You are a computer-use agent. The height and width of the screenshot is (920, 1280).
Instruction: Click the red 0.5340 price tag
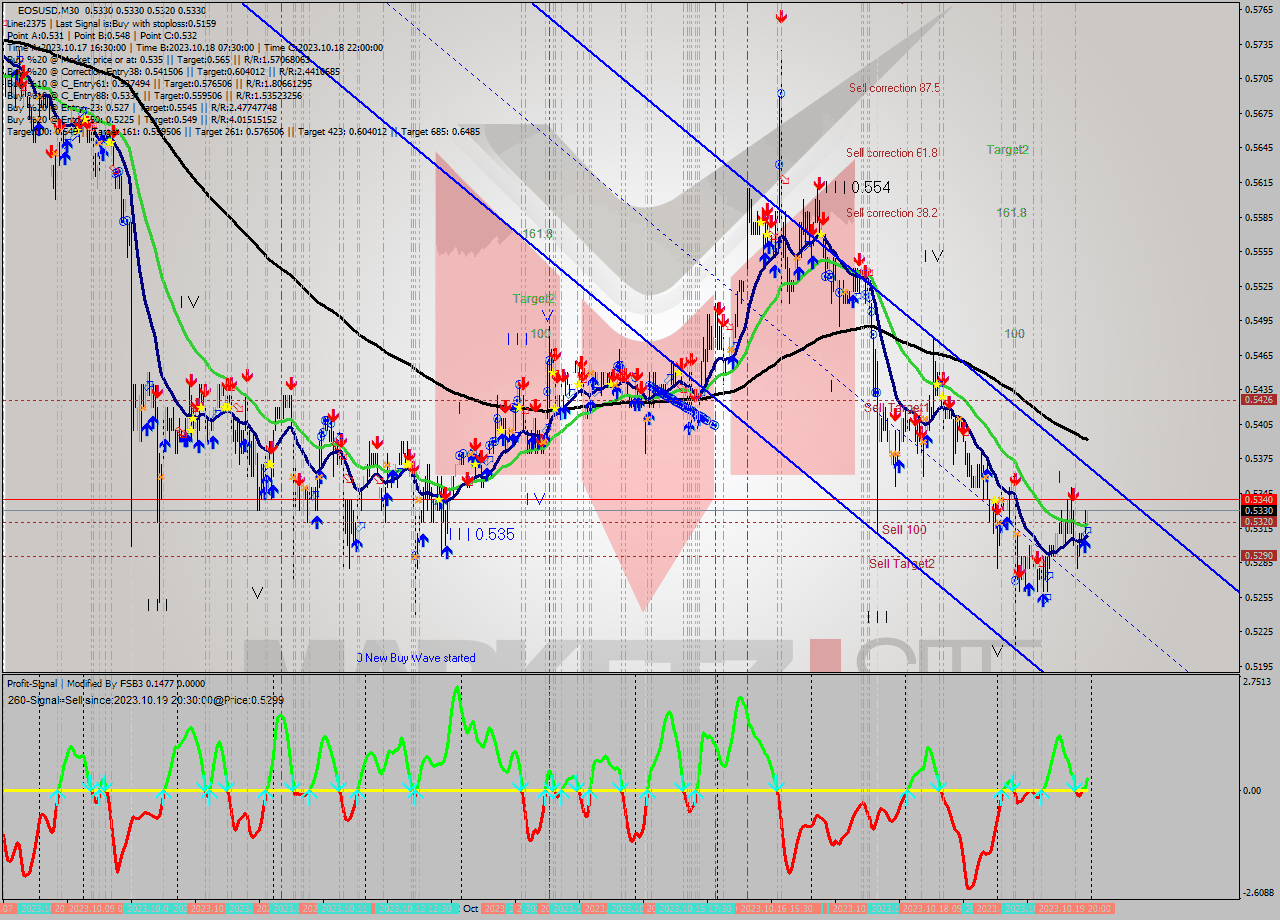coord(1257,499)
